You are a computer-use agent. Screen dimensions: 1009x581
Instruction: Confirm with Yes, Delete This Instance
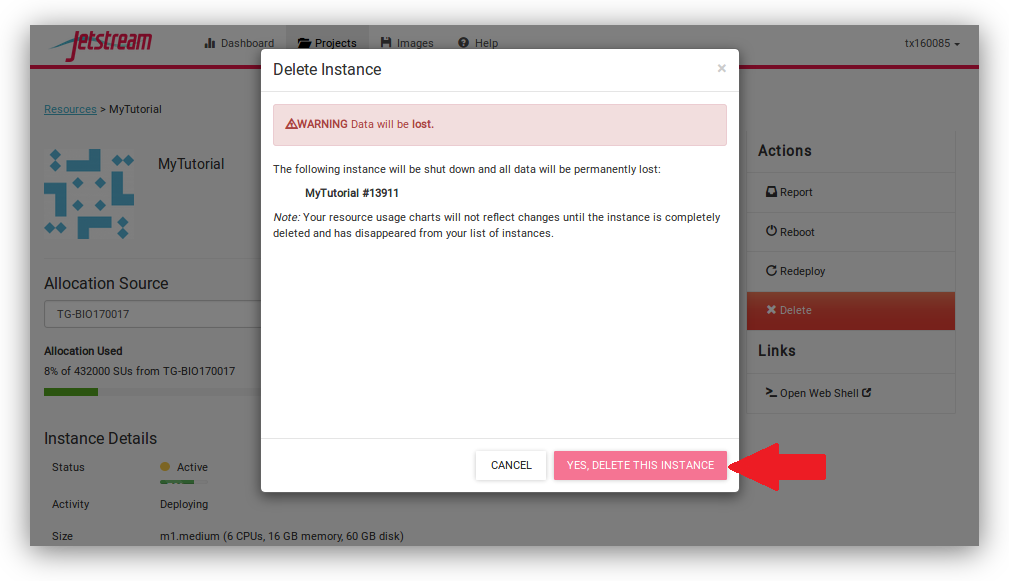pos(640,465)
